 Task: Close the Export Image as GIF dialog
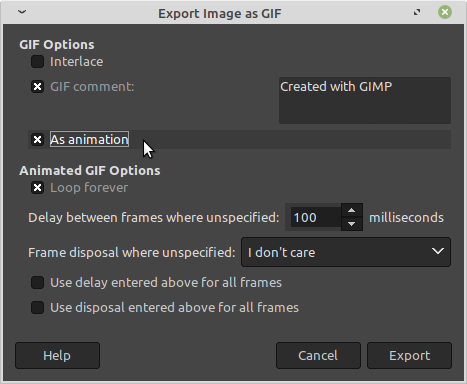click(x=445, y=13)
